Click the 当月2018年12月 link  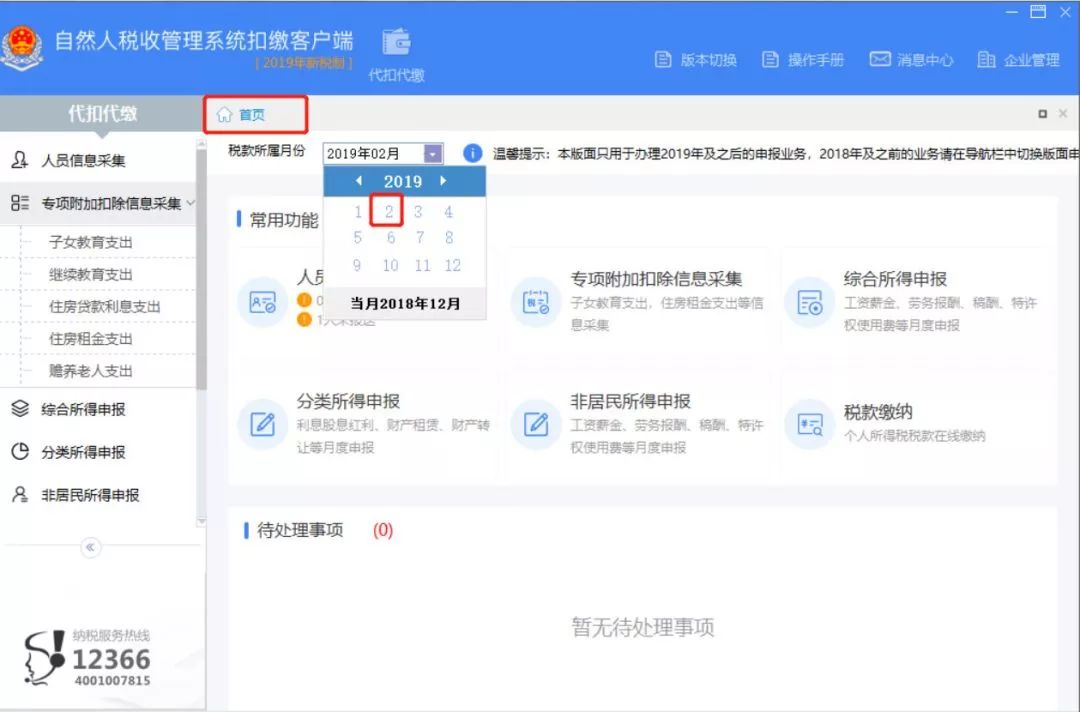(404, 302)
